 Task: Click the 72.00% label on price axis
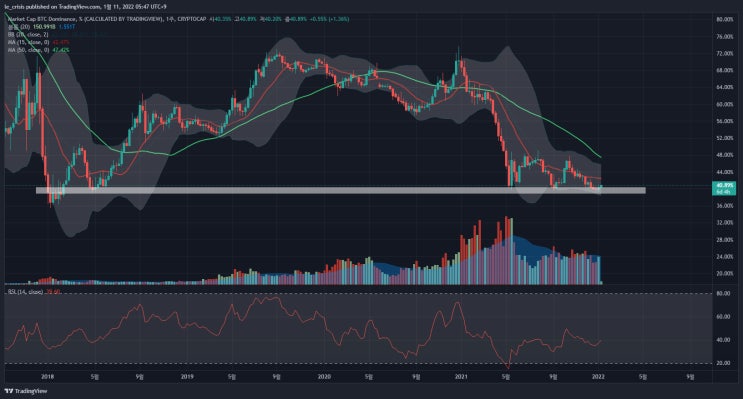pos(725,54)
